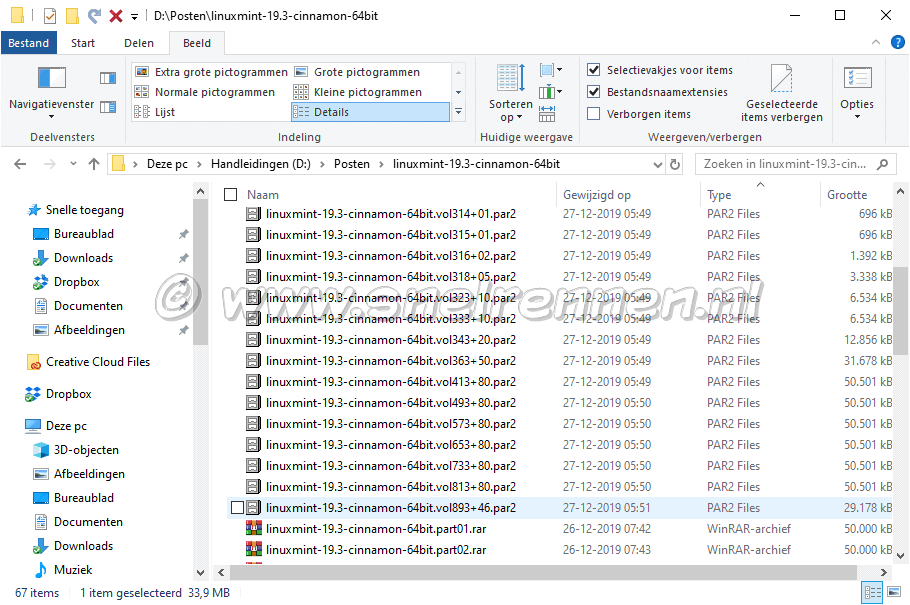
Task: Open the Customize Quick Access Toolbar dropdown
Action: (x=135, y=16)
